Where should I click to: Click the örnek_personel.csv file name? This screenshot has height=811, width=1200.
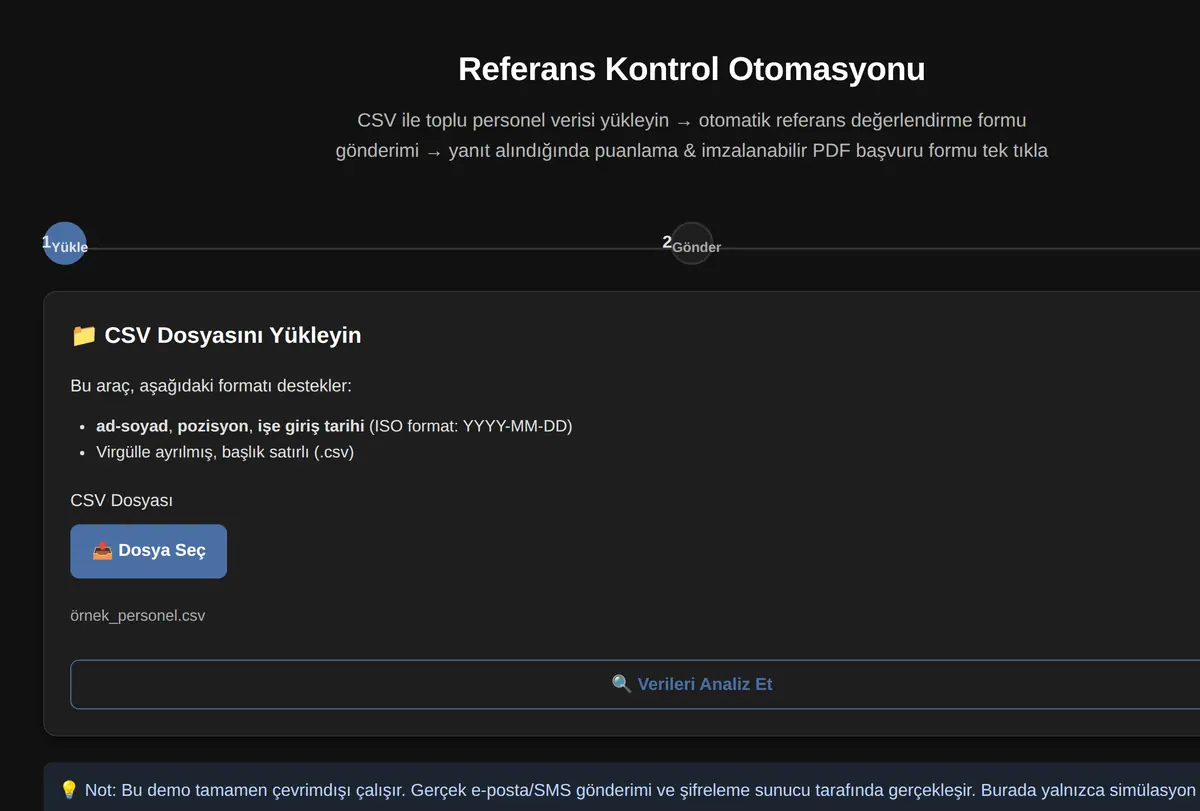(138, 615)
